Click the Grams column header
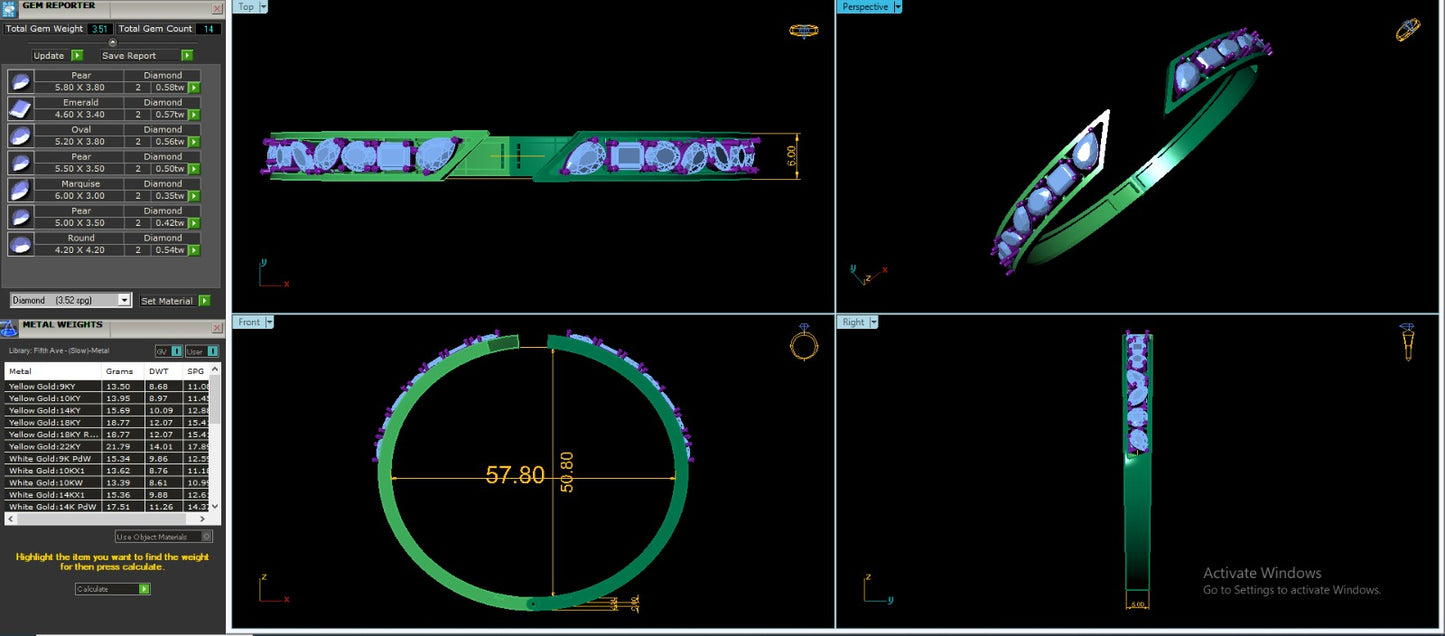 pyautogui.click(x=123, y=371)
